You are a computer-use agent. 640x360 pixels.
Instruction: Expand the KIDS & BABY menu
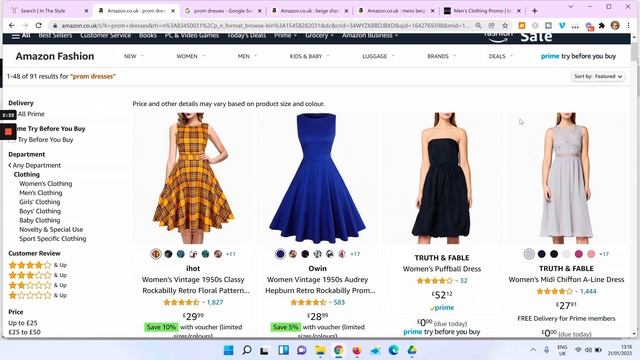(309, 56)
